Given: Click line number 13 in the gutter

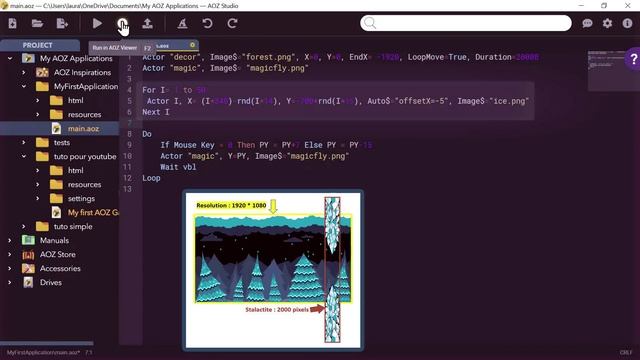Looking at the screenshot, I should pyautogui.click(x=127, y=189).
